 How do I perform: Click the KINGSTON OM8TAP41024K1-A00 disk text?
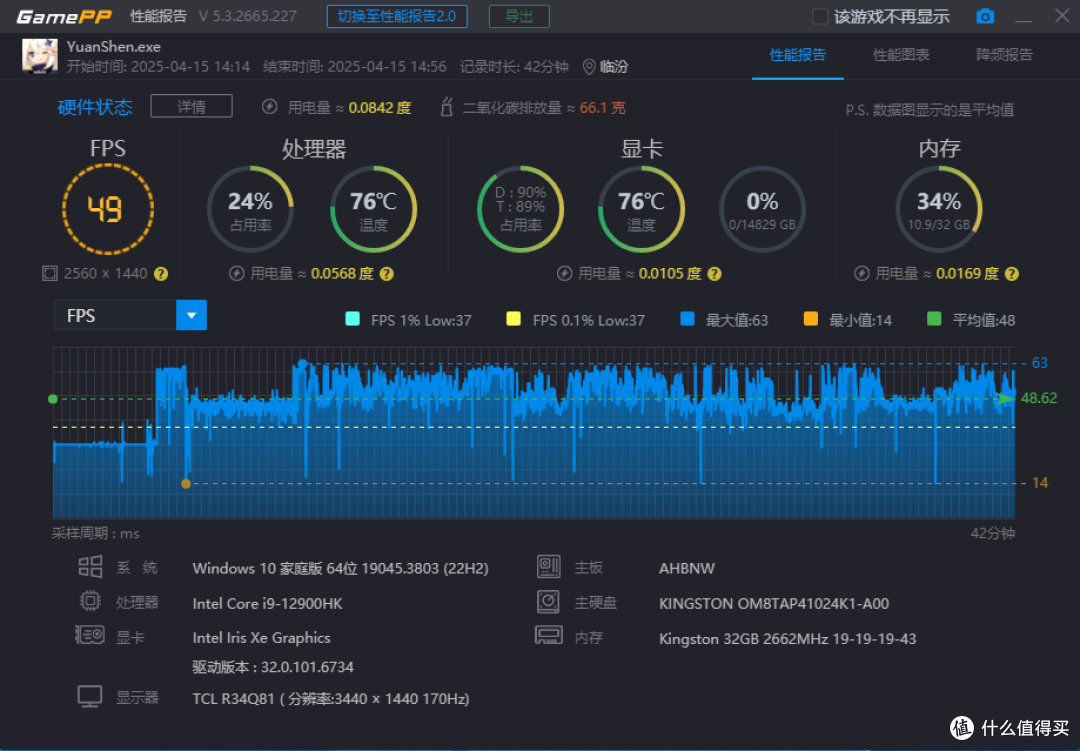[773, 604]
